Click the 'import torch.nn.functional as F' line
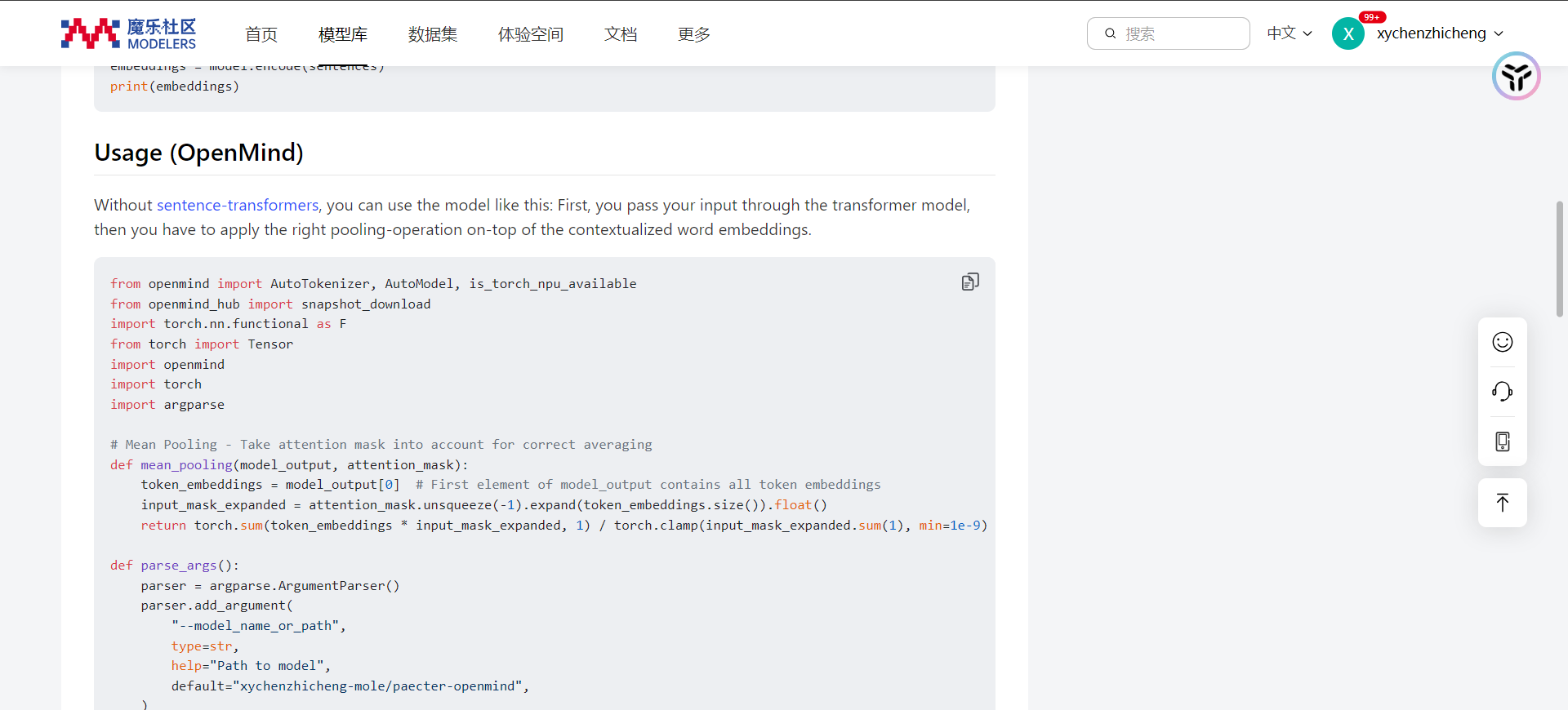 (229, 323)
